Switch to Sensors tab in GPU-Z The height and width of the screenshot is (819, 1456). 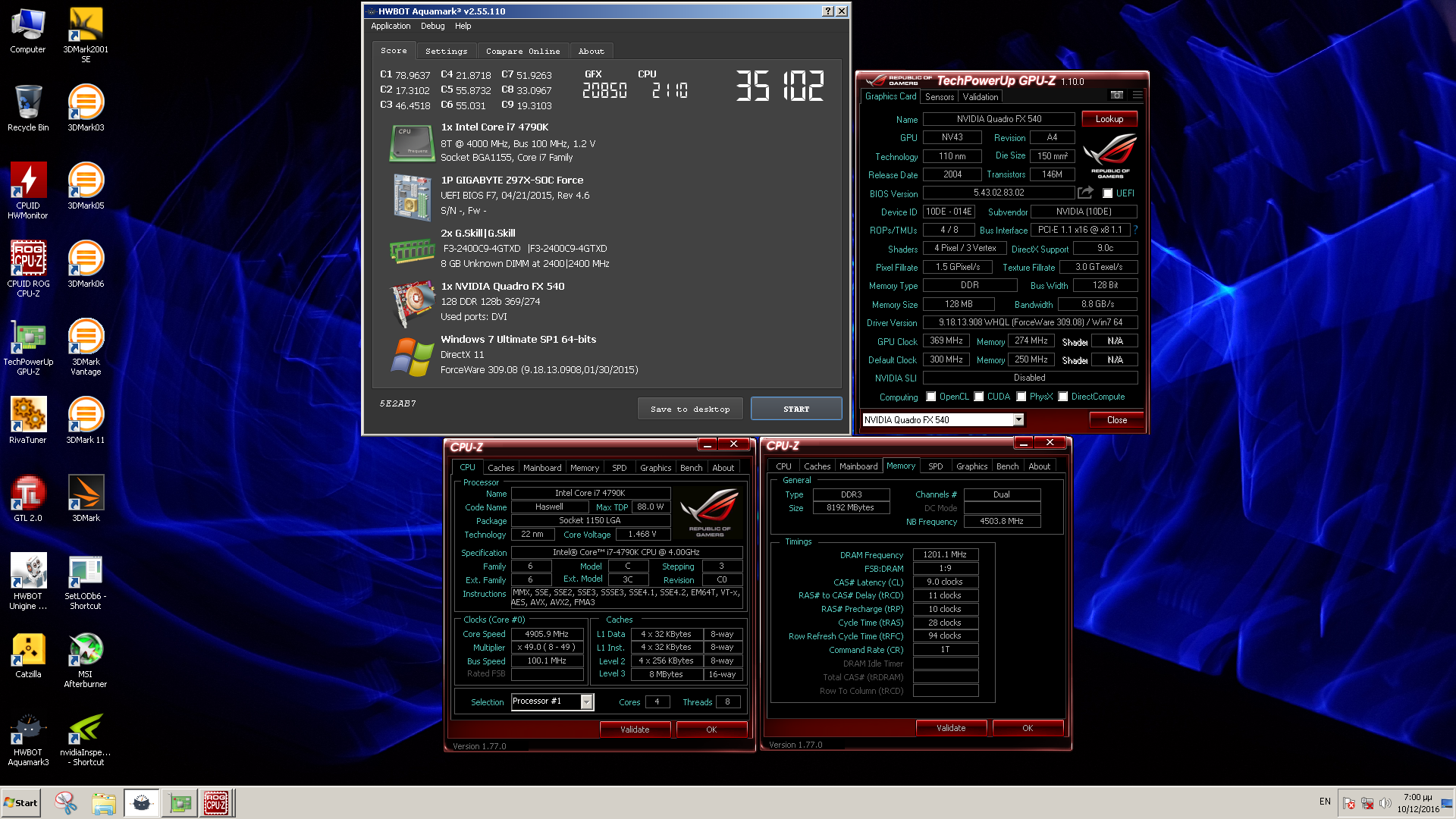coord(940,97)
